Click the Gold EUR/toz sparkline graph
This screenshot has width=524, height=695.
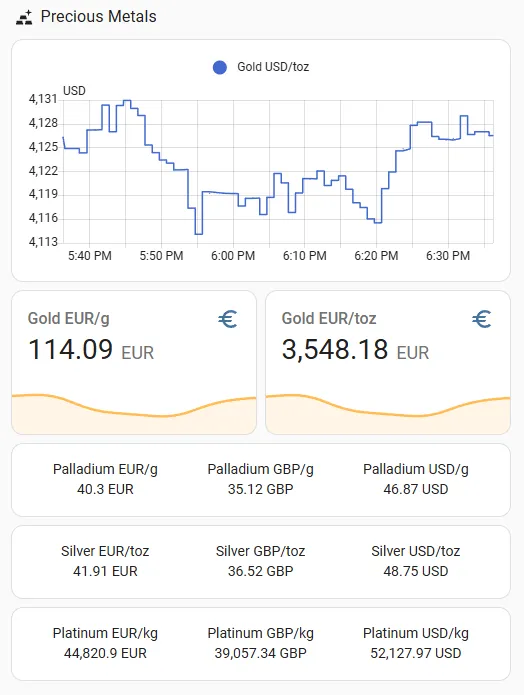(x=388, y=413)
